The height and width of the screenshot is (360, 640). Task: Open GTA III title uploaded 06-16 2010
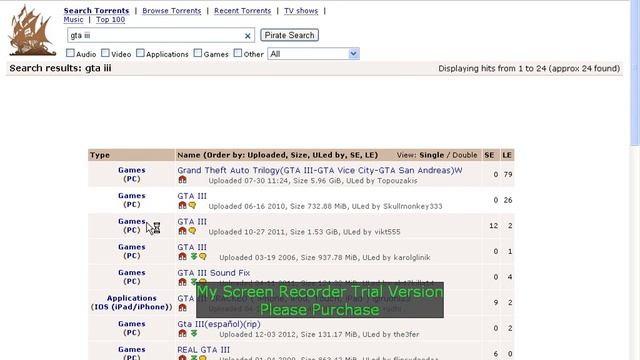[x=192, y=196]
